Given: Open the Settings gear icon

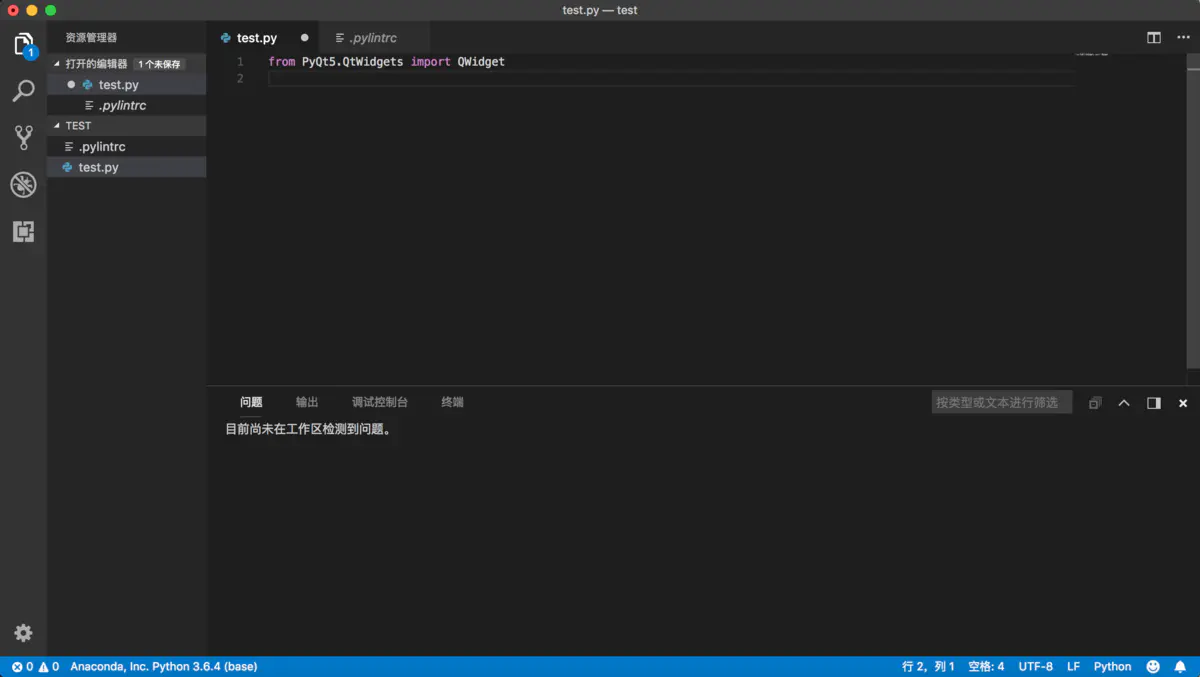Looking at the screenshot, I should pyautogui.click(x=23, y=632).
